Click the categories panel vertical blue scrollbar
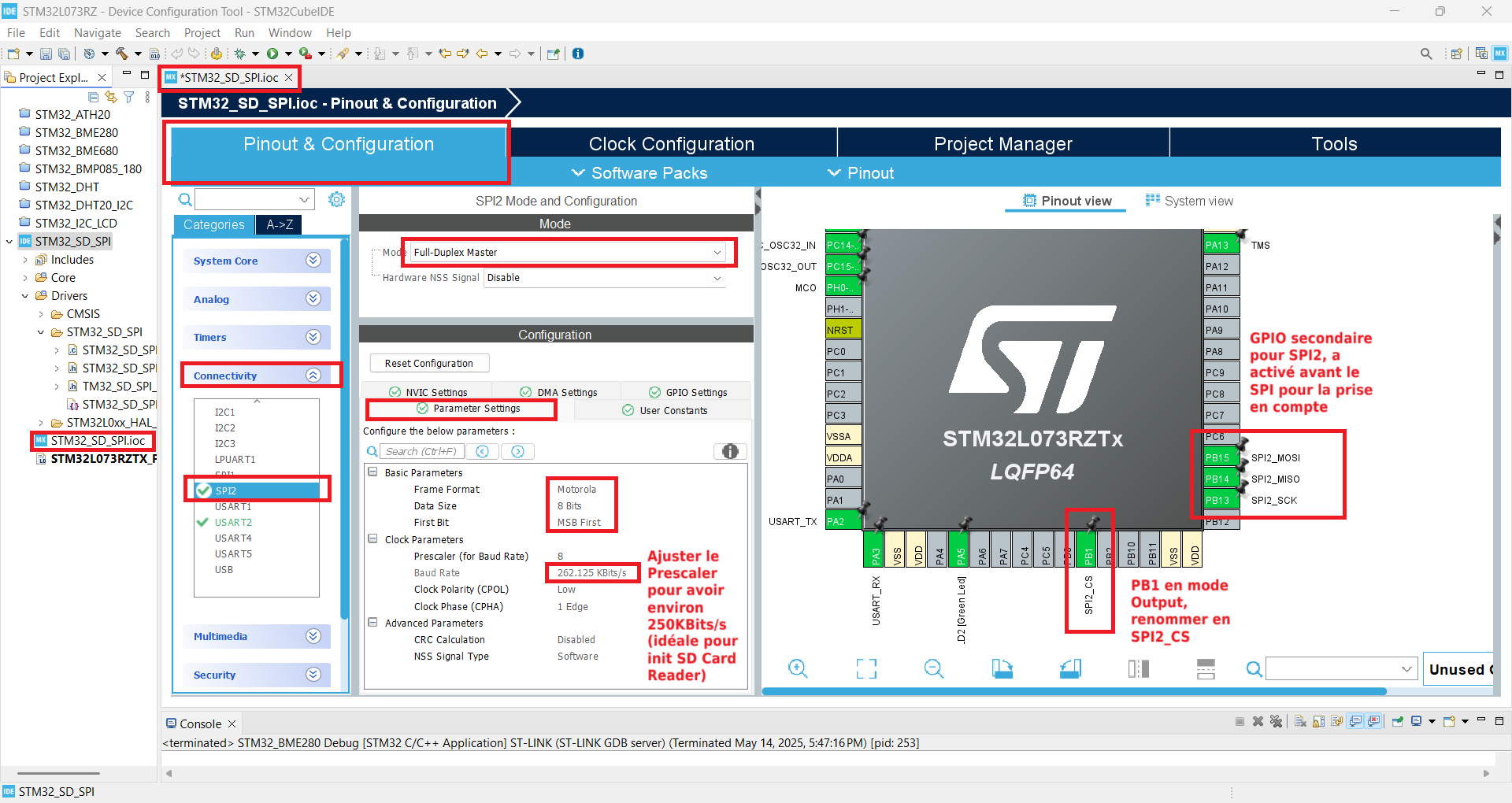Viewport: 1512px width, 803px height. [x=344, y=429]
